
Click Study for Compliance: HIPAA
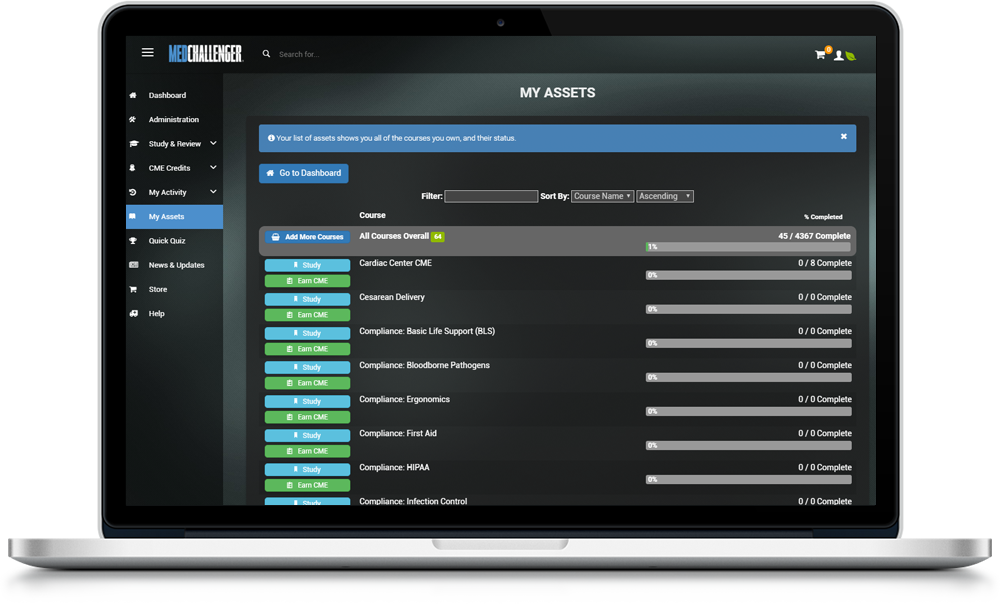[307, 469]
